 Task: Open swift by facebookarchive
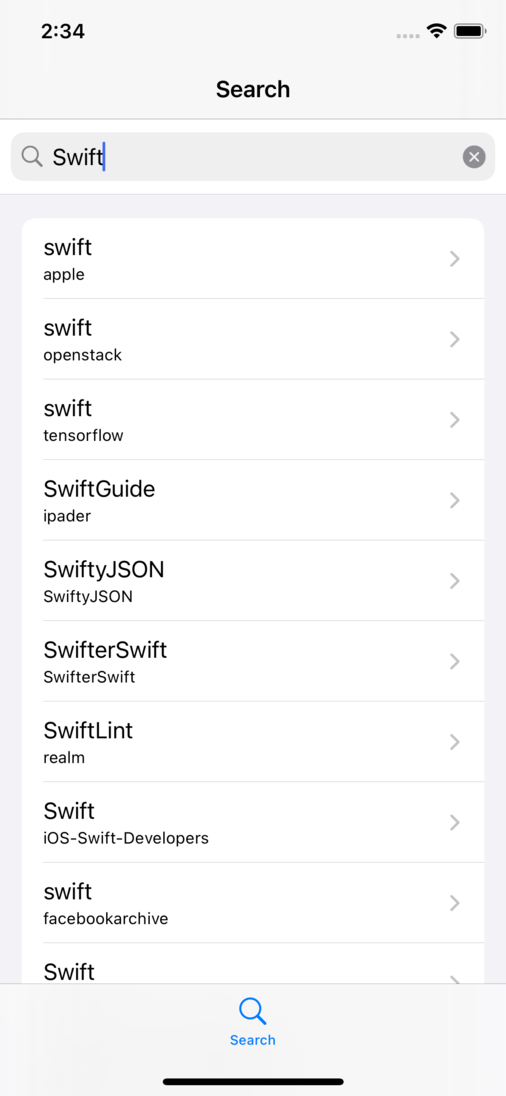pos(253,902)
